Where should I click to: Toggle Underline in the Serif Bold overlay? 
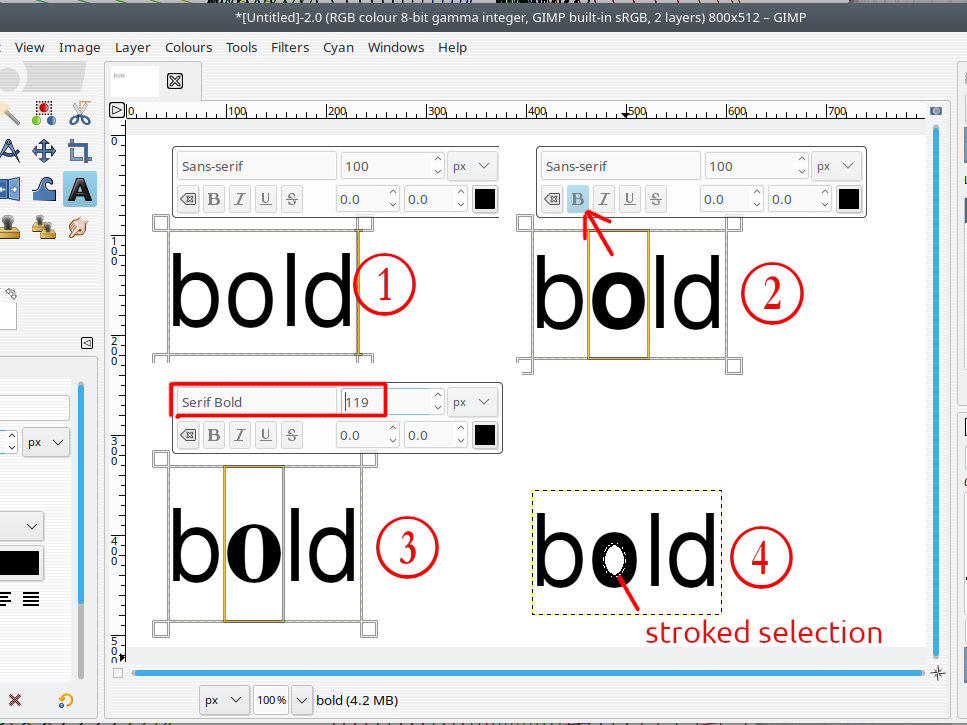(266, 435)
